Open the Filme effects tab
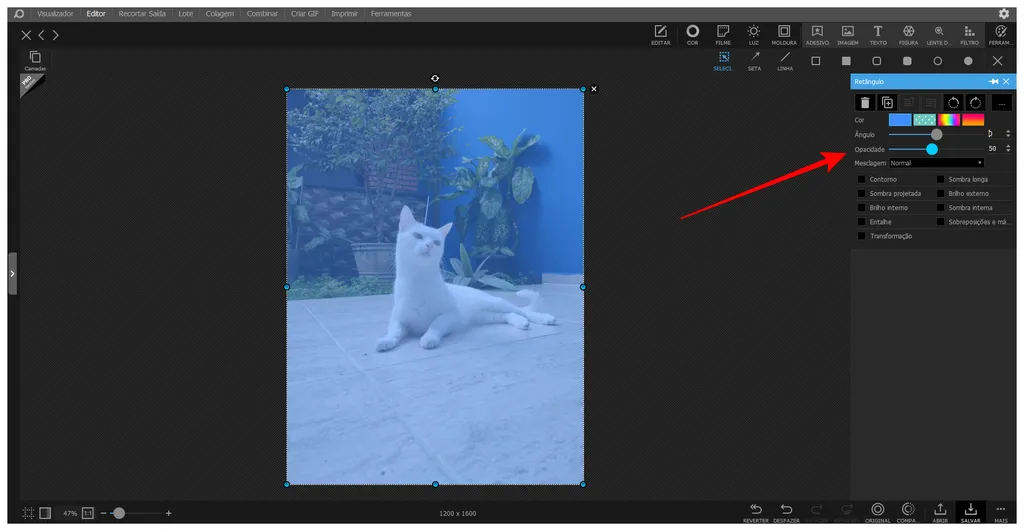This screenshot has height=531, width=1024. (x=723, y=35)
